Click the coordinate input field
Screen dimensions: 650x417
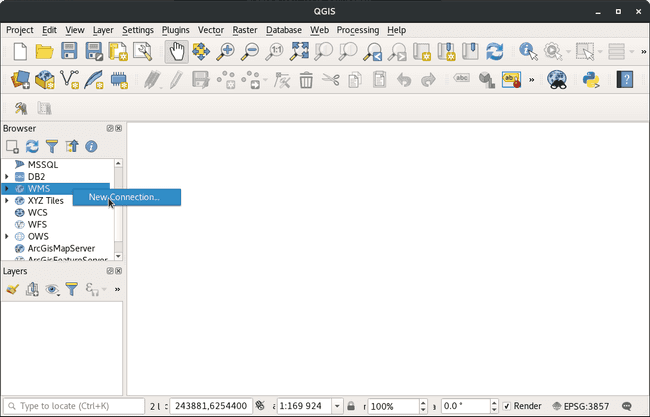(211, 406)
